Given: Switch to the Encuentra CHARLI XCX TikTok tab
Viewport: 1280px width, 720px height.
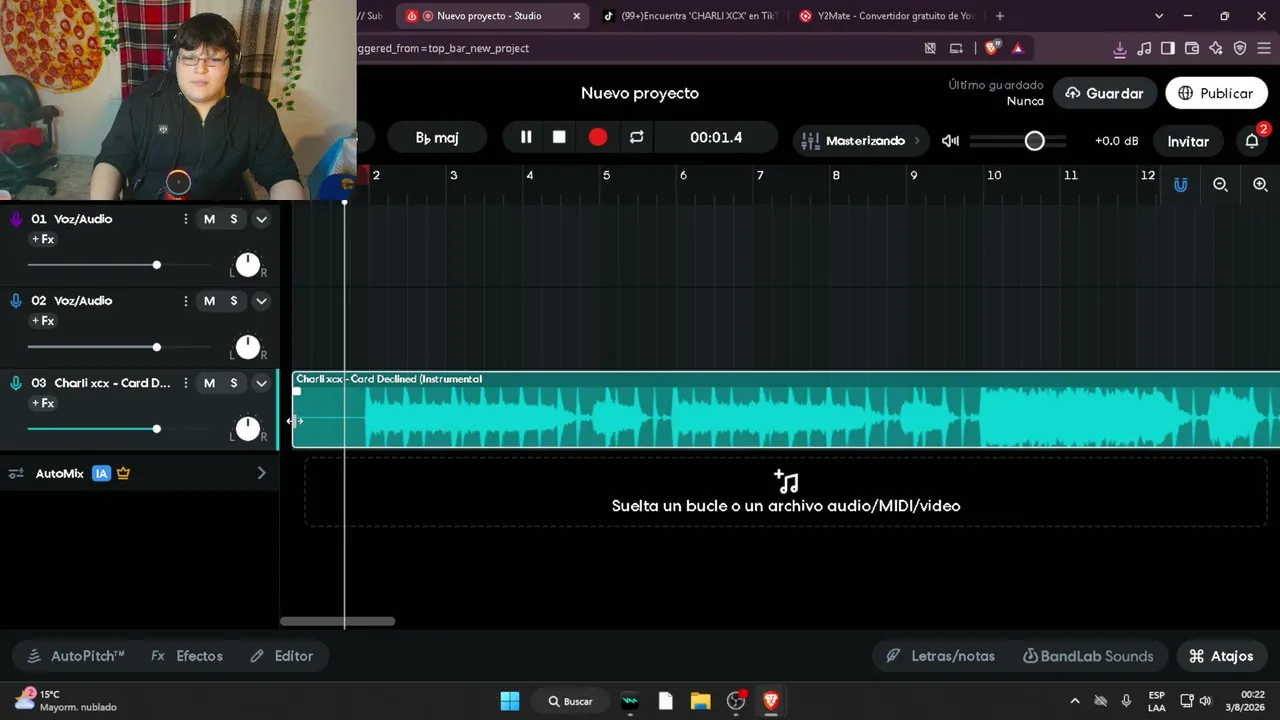Looking at the screenshot, I should [689, 16].
